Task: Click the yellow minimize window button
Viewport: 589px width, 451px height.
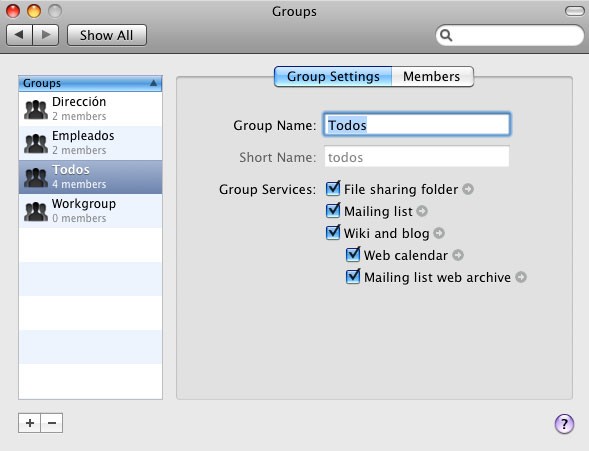Action: (34, 11)
